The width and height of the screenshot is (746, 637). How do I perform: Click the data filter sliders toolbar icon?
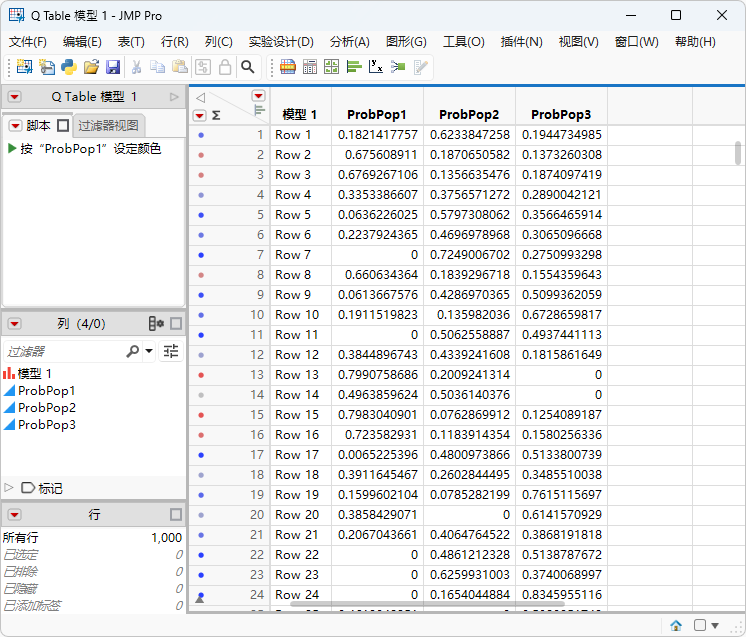pyautogui.click(x=203, y=67)
